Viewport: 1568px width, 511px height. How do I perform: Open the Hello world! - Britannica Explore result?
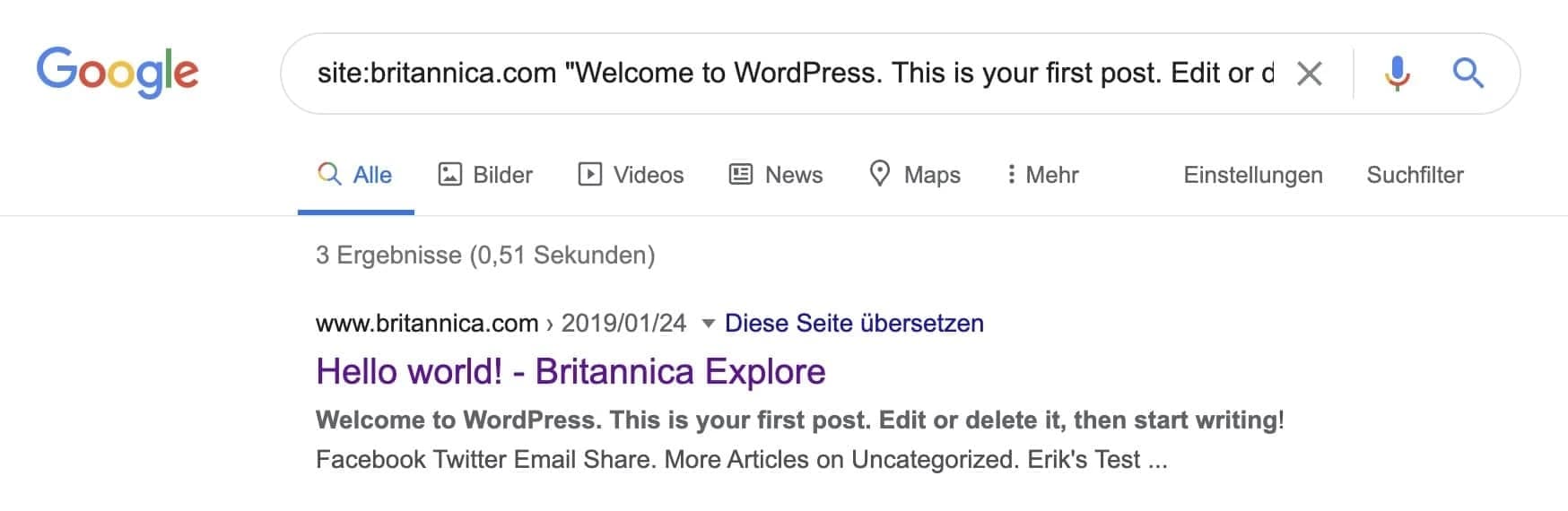[x=571, y=372]
